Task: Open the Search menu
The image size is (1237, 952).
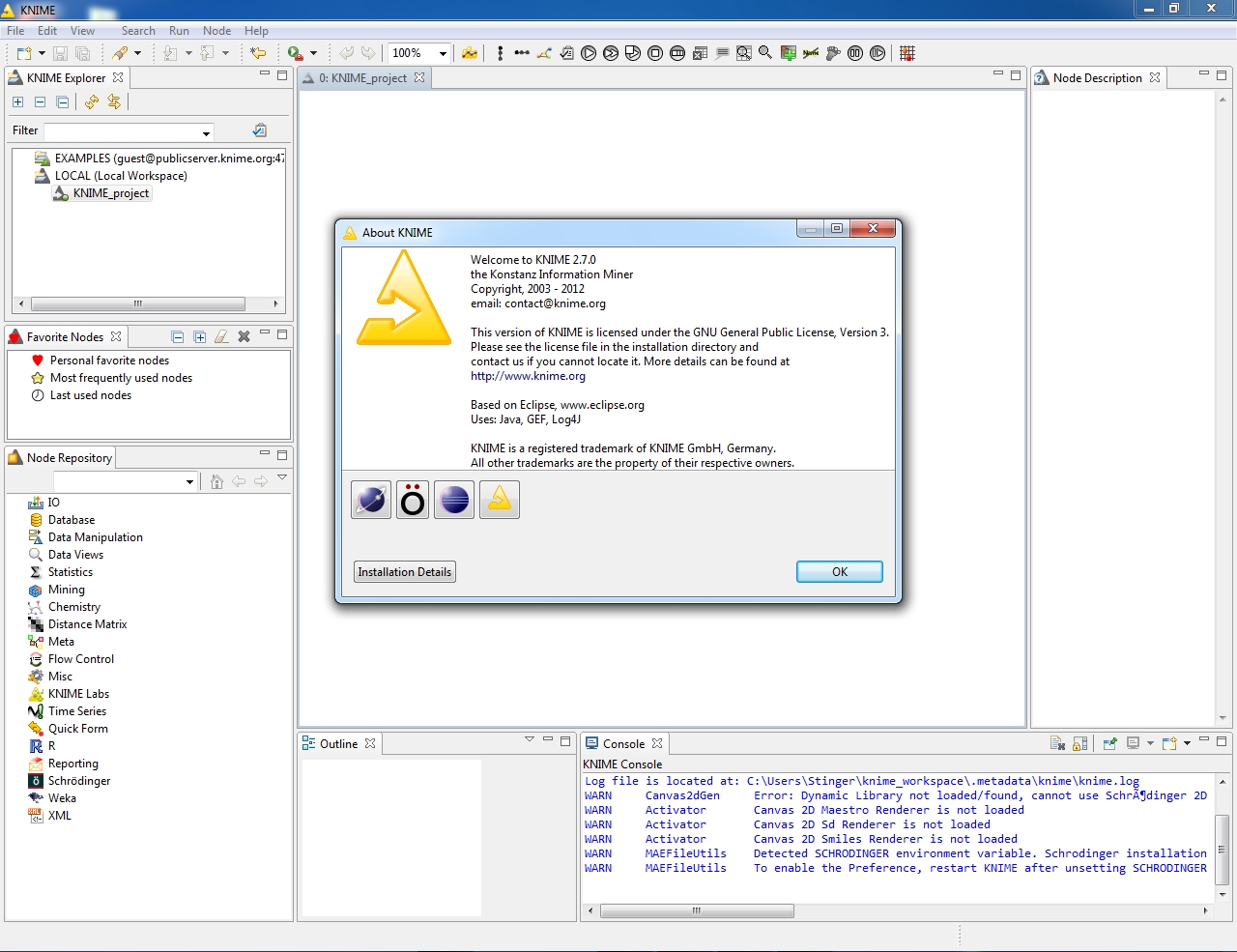Action: [x=138, y=31]
